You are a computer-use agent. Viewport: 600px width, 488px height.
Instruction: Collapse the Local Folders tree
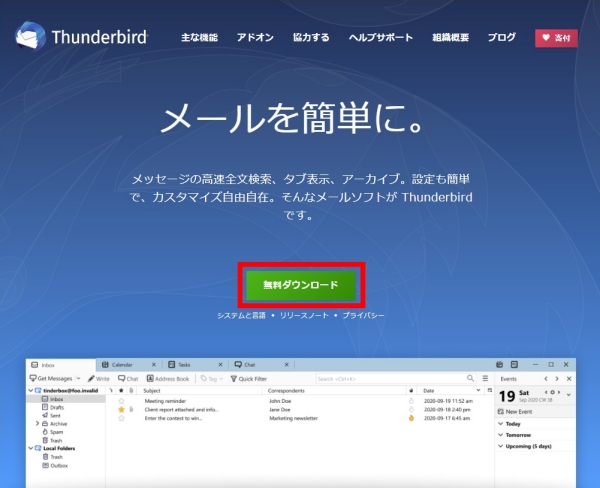point(30,448)
